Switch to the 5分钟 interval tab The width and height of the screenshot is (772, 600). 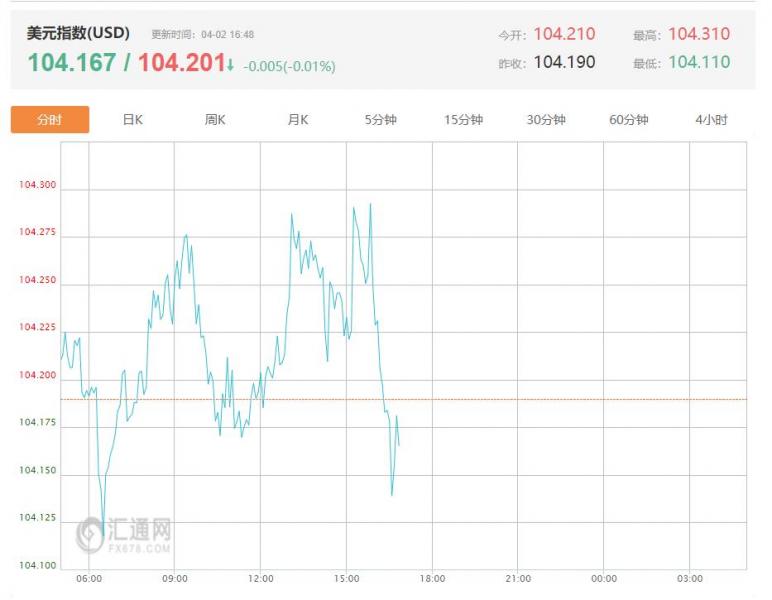[380, 120]
